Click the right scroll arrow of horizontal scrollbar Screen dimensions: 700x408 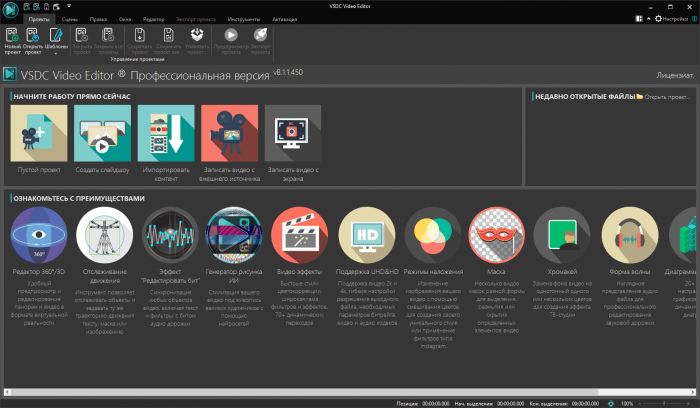tap(693, 392)
